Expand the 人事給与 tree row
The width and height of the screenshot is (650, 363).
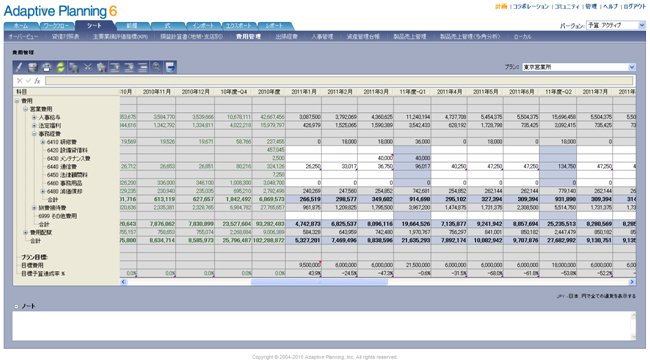34,117
